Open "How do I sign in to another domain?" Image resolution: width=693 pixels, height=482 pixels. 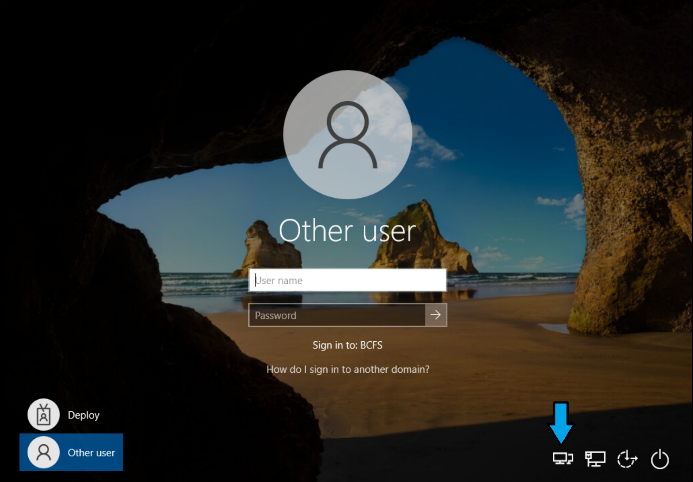[x=348, y=369]
